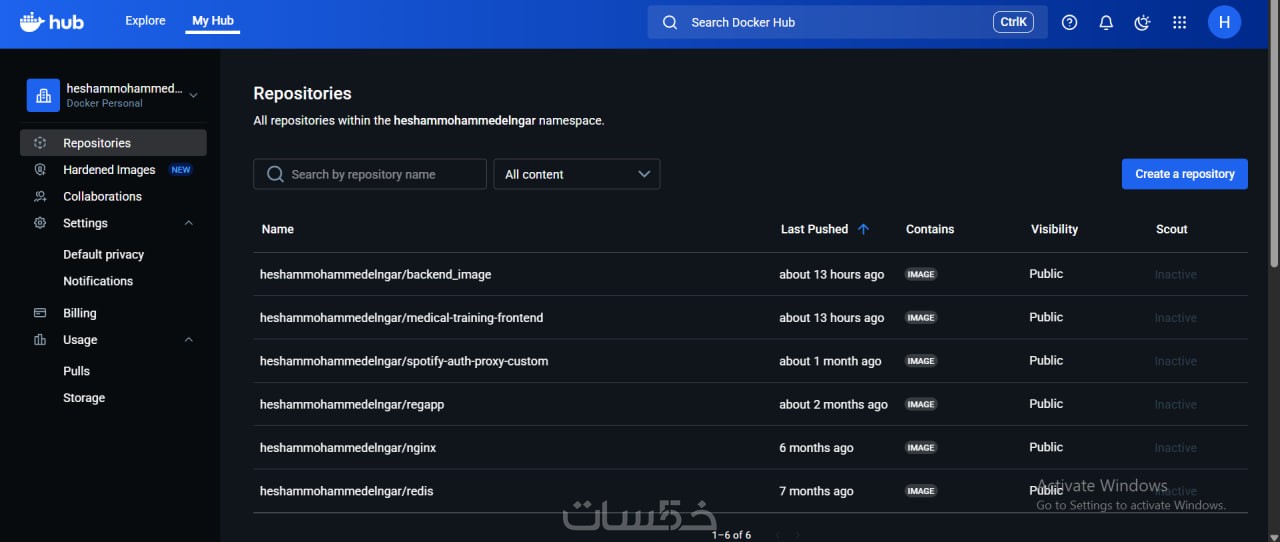Open the regapp repository link
This screenshot has width=1280, height=542.
[x=352, y=404]
